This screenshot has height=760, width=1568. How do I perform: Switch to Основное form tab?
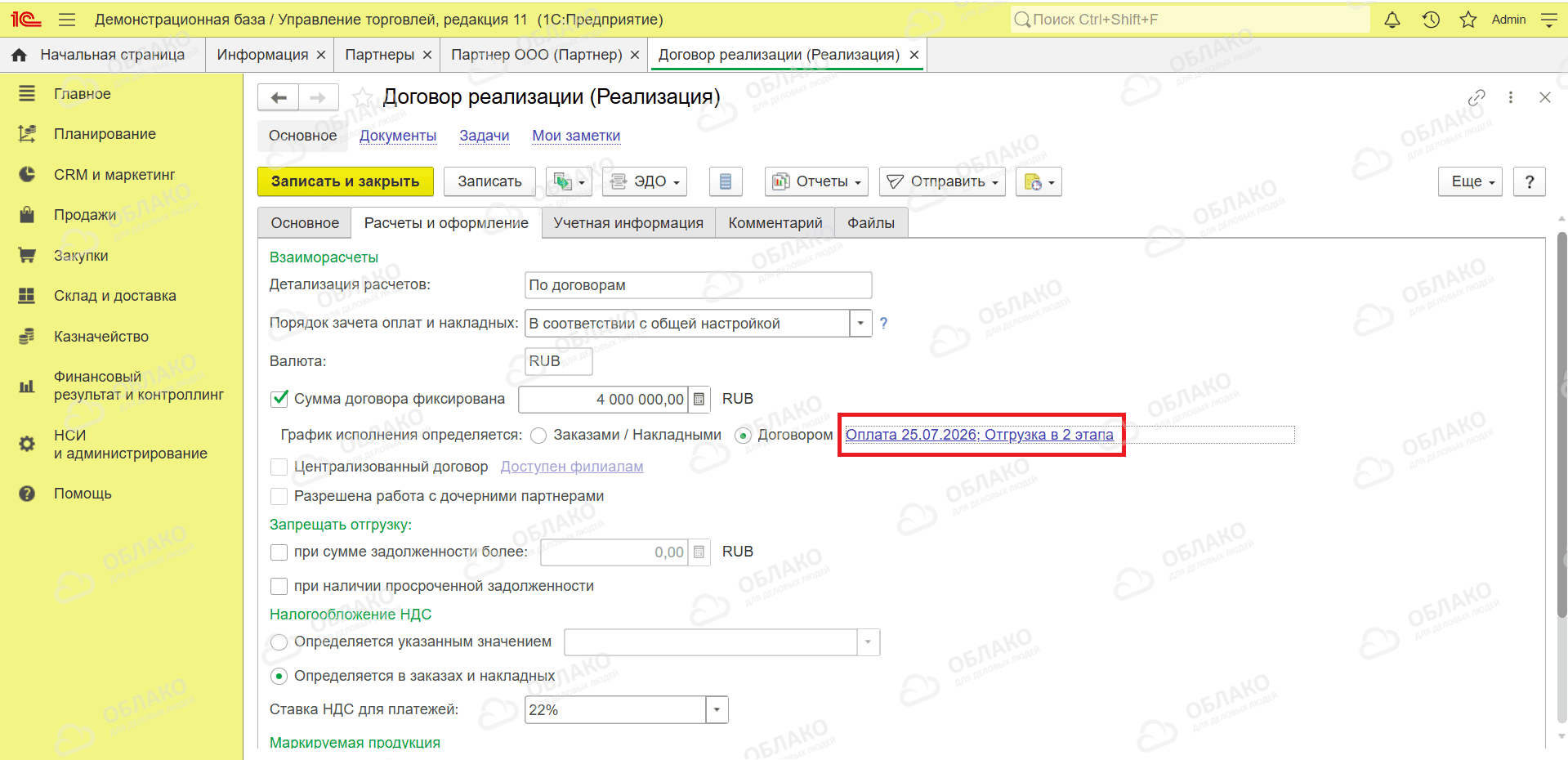tap(305, 223)
